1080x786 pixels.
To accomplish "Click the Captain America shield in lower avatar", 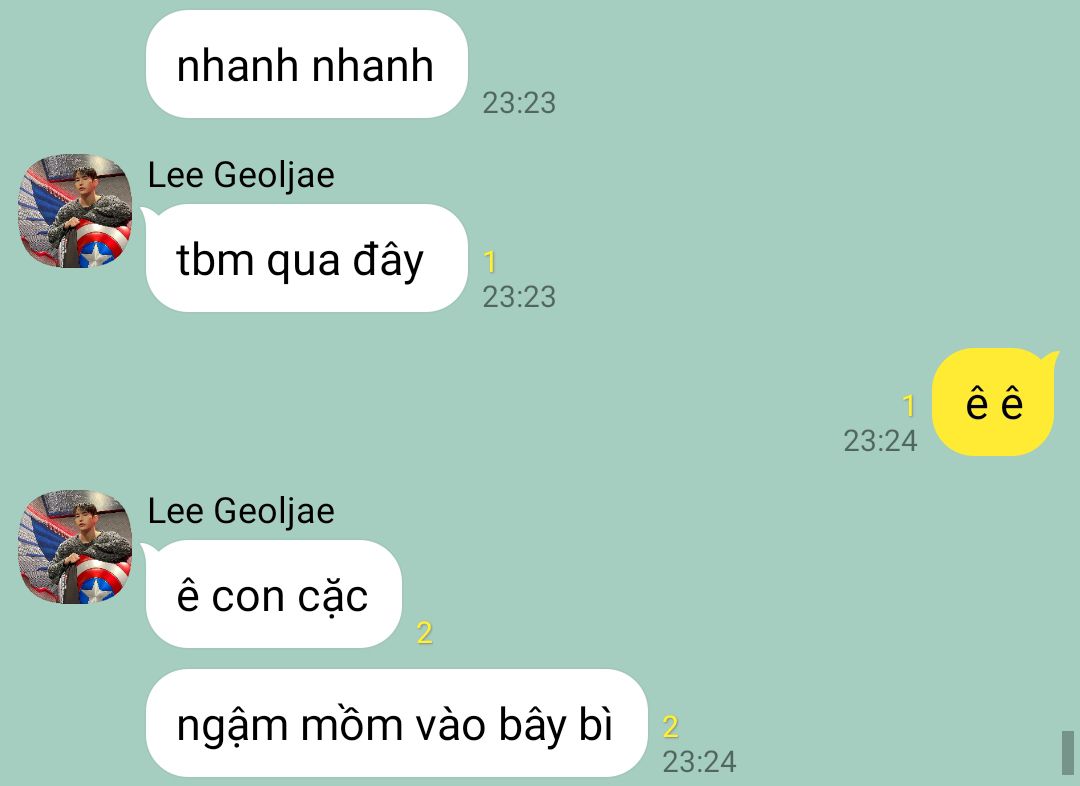I will [102, 580].
